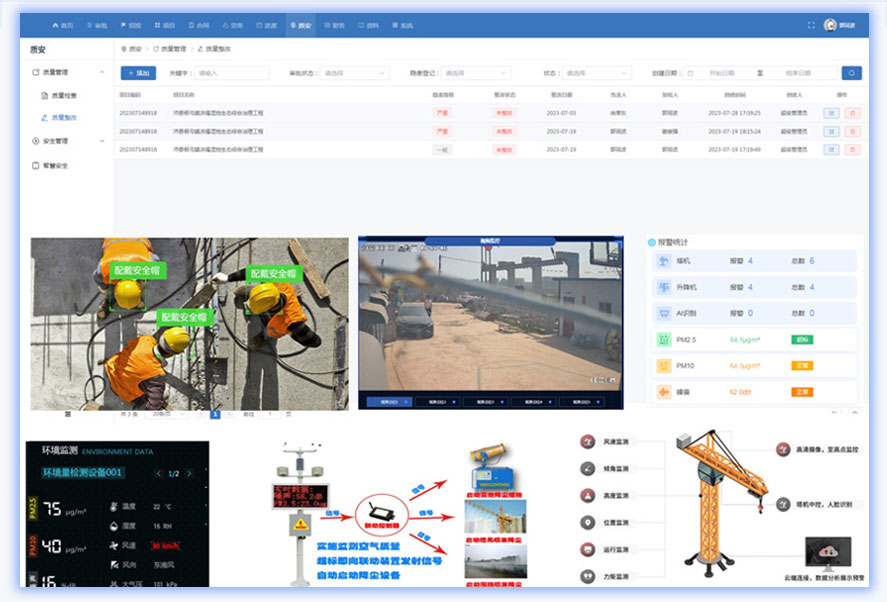
Task: Edit the row created 2023-07-19 18:15:24
Action: [831, 131]
